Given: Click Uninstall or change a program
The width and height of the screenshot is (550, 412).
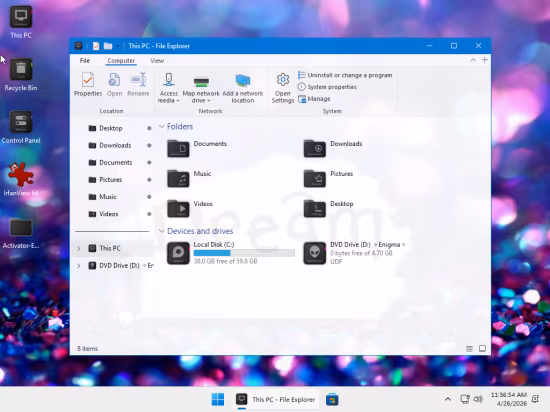Looking at the screenshot, I should 345,75.
